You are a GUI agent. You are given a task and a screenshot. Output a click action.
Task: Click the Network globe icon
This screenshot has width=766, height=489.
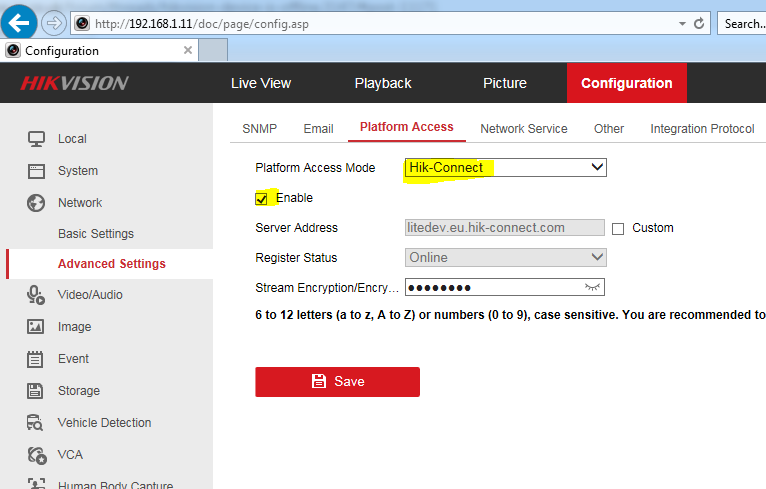(x=36, y=203)
